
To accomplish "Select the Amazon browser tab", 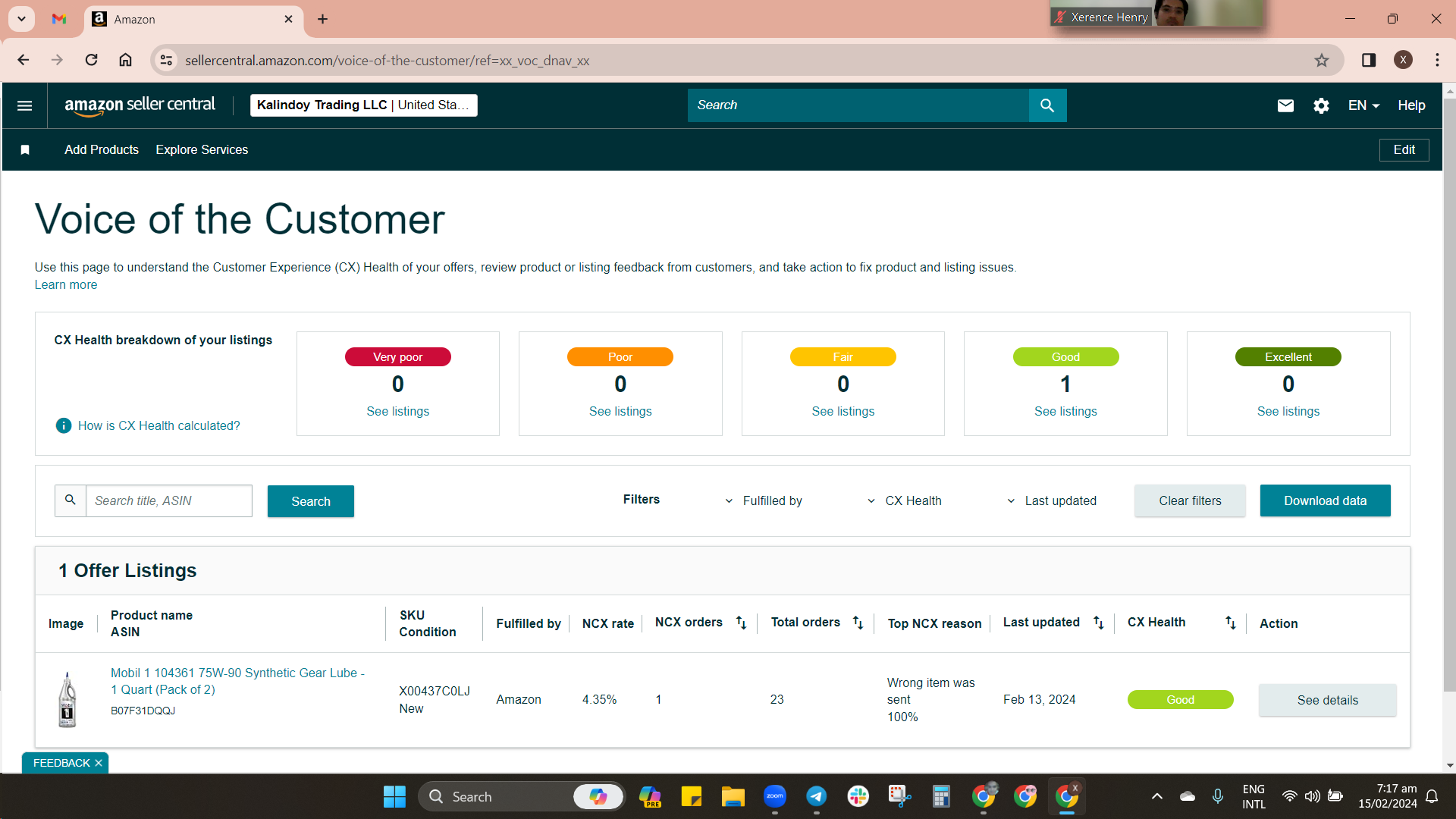I will [x=193, y=19].
